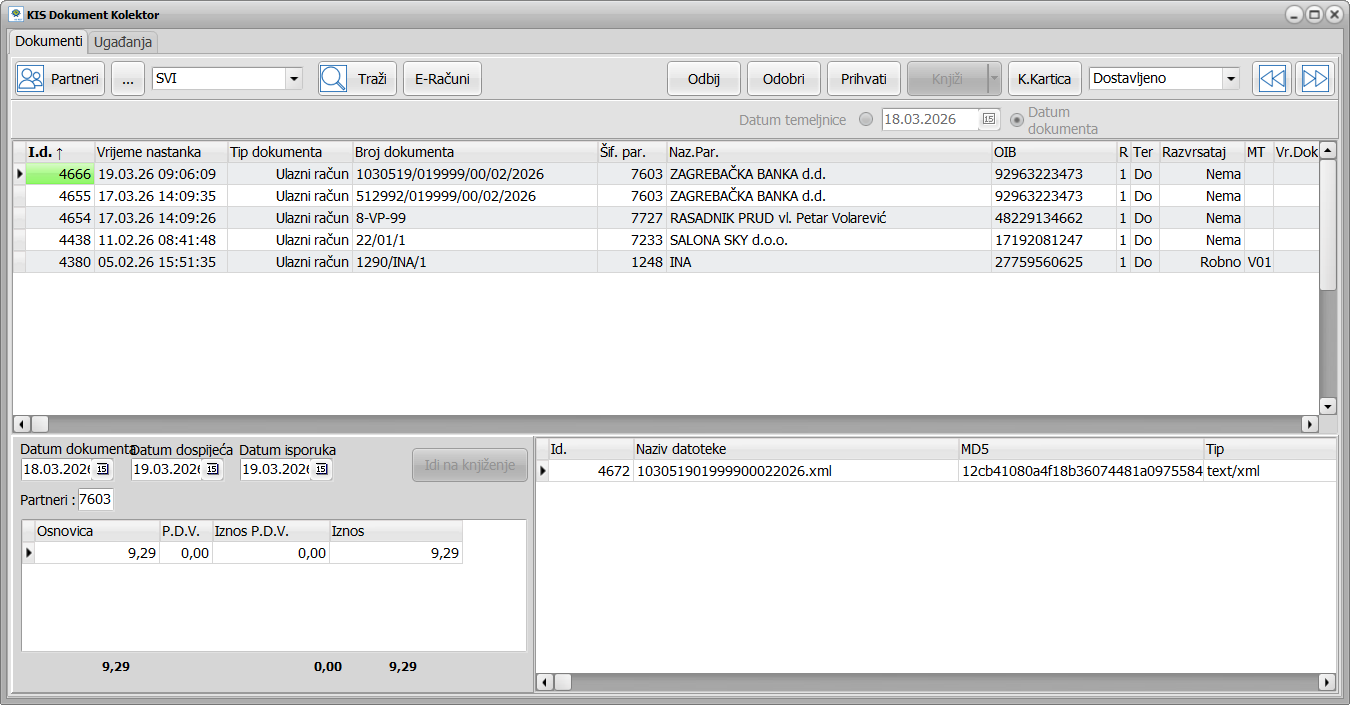Expand the SVI combo box
1350x705 pixels.
294,79
